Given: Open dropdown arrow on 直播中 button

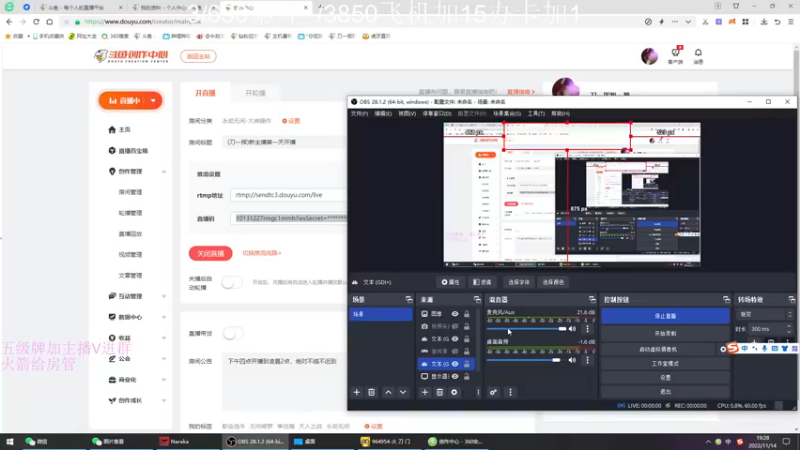Looking at the screenshot, I should [153, 101].
